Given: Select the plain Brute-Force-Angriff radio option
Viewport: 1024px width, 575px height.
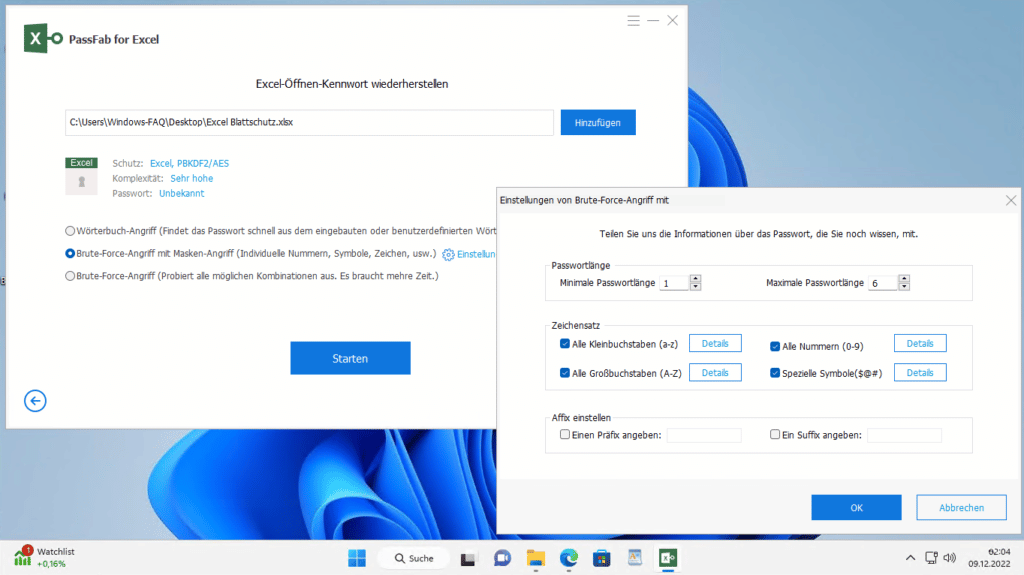Looking at the screenshot, I should coord(70,276).
